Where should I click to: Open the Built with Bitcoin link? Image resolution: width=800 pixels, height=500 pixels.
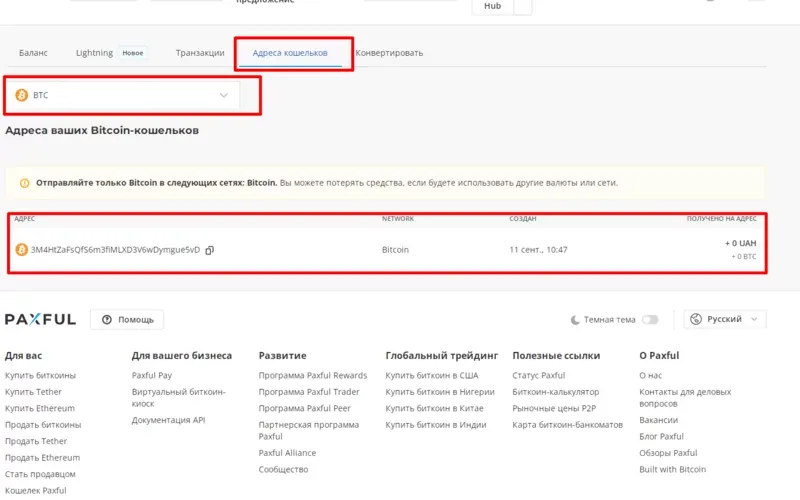(x=672, y=469)
